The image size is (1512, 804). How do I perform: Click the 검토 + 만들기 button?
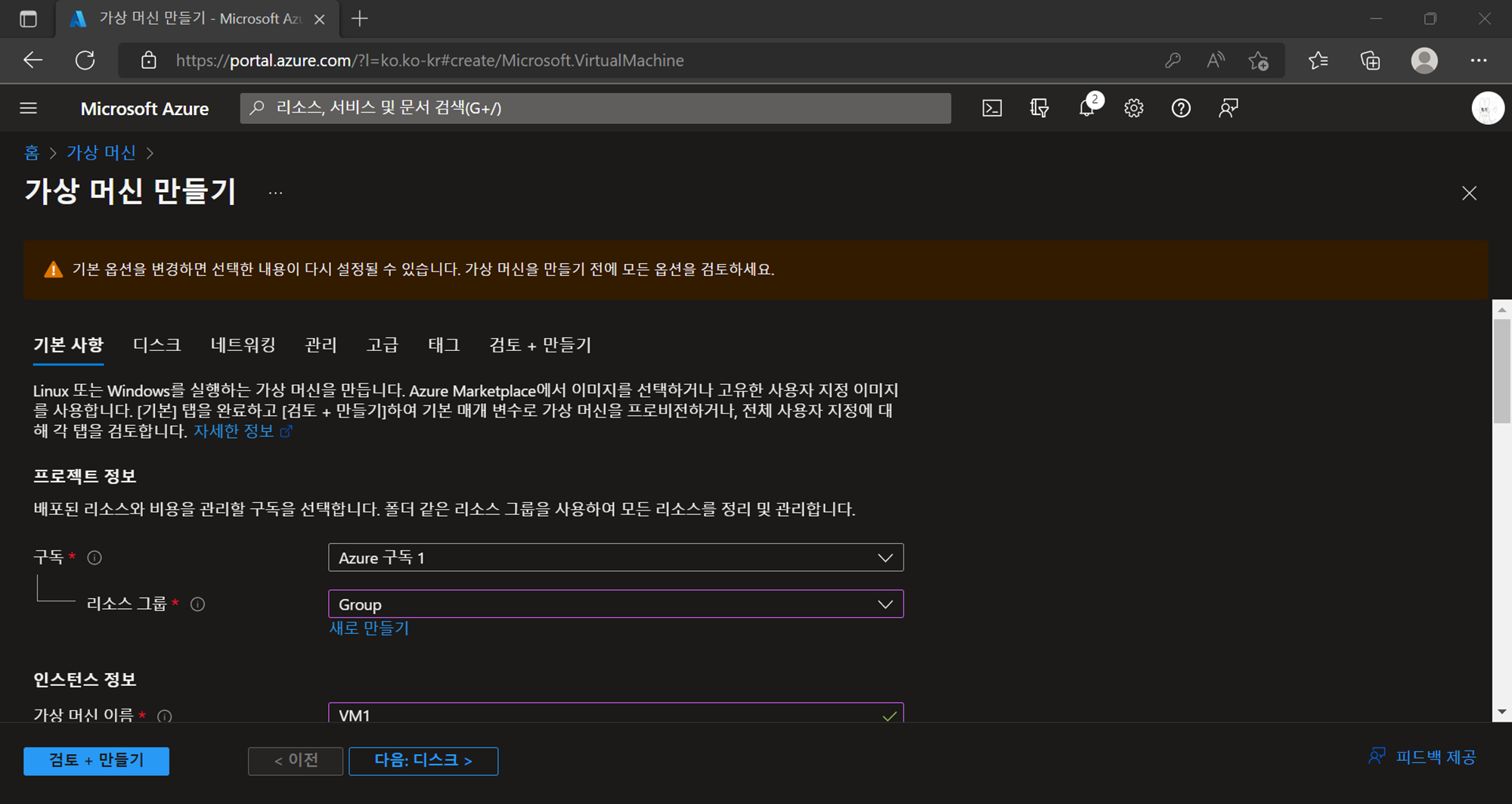pyautogui.click(x=96, y=761)
